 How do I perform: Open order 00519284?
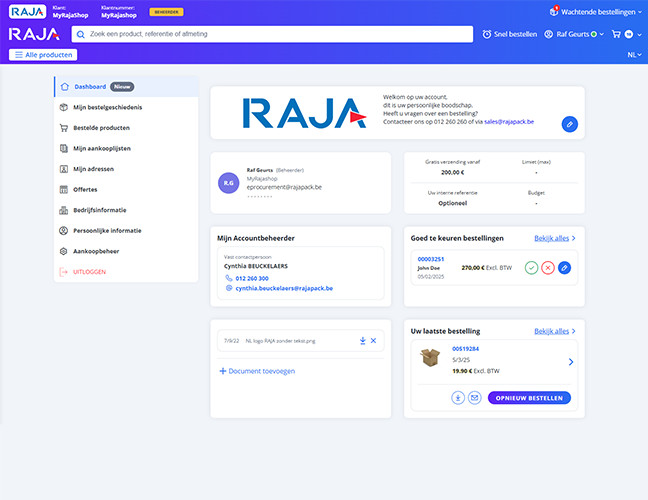coord(465,349)
